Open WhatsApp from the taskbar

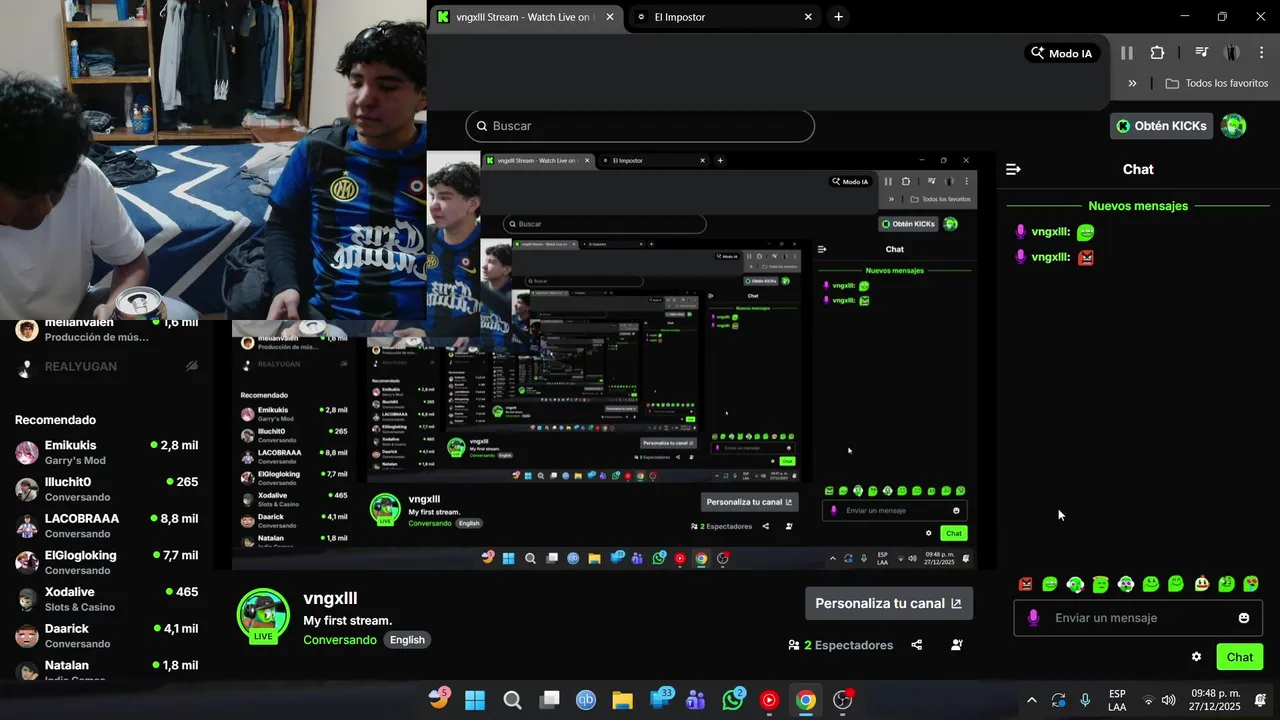coord(733,700)
